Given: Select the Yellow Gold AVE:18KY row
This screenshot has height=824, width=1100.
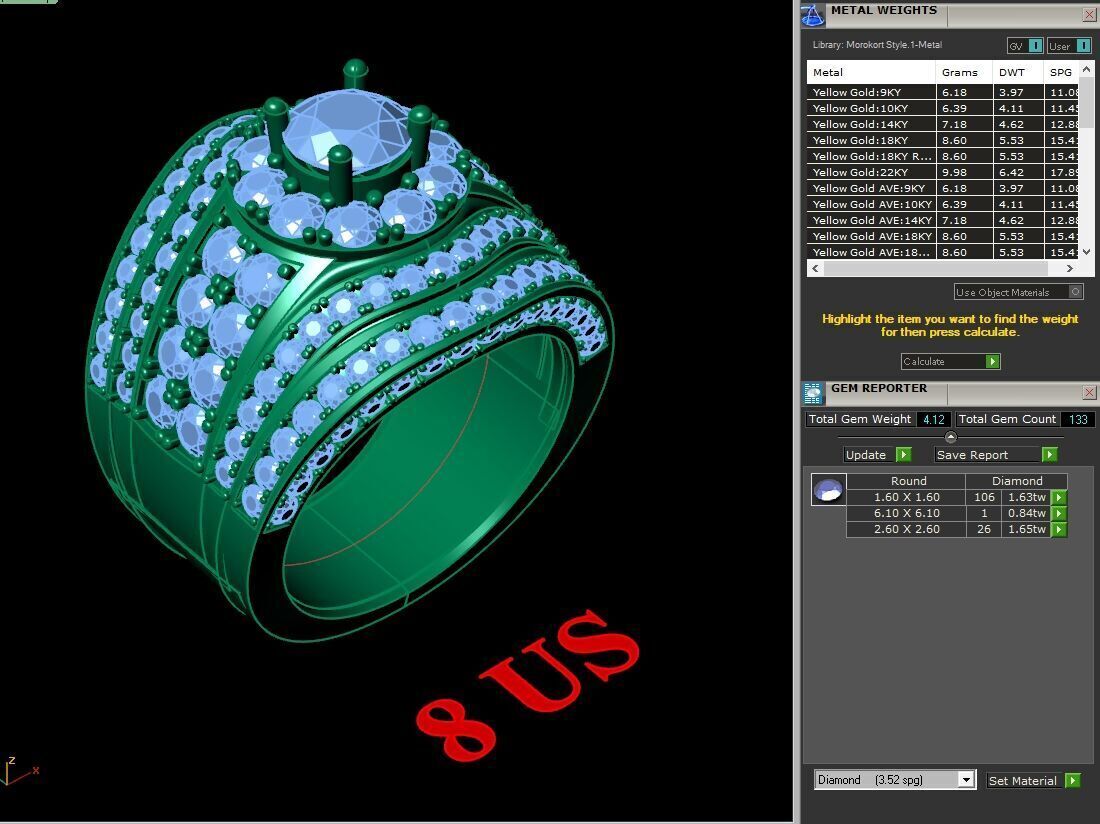Looking at the screenshot, I should [x=942, y=236].
